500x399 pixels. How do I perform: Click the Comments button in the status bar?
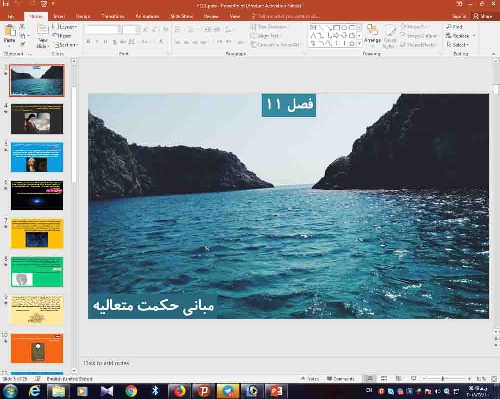click(x=341, y=379)
